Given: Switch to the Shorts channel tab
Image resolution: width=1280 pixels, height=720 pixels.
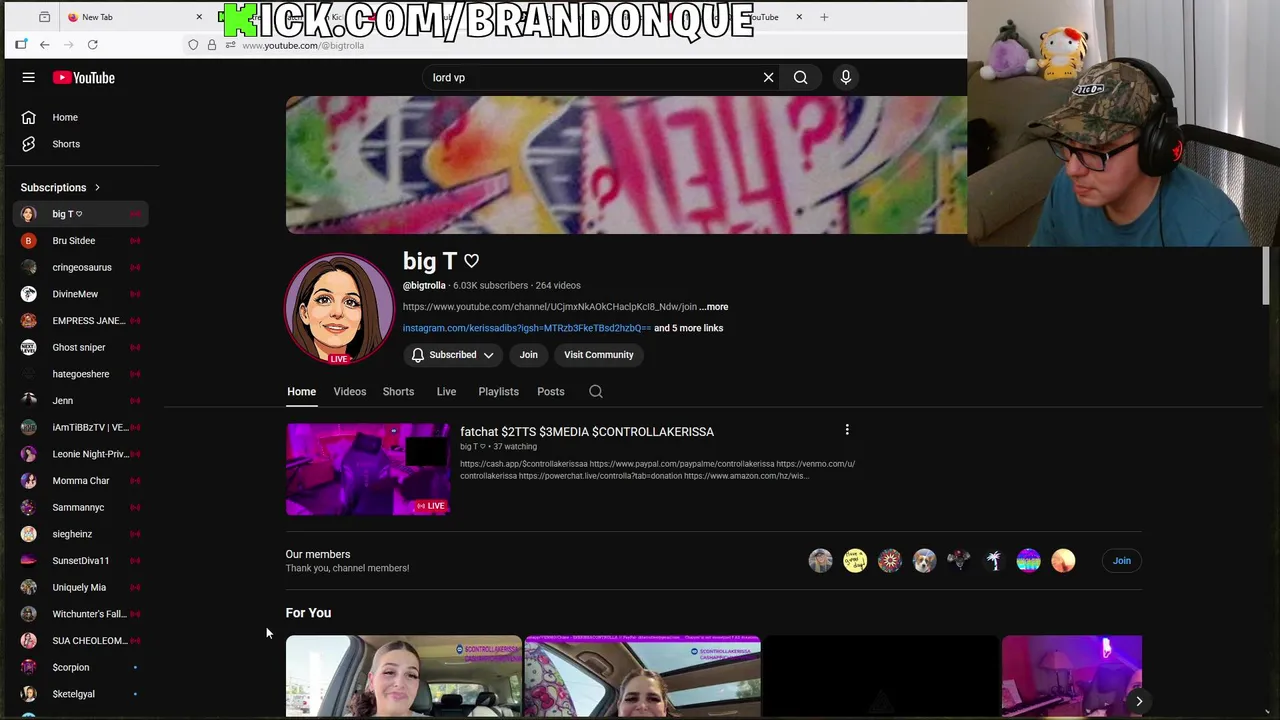Looking at the screenshot, I should click(x=398, y=392).
